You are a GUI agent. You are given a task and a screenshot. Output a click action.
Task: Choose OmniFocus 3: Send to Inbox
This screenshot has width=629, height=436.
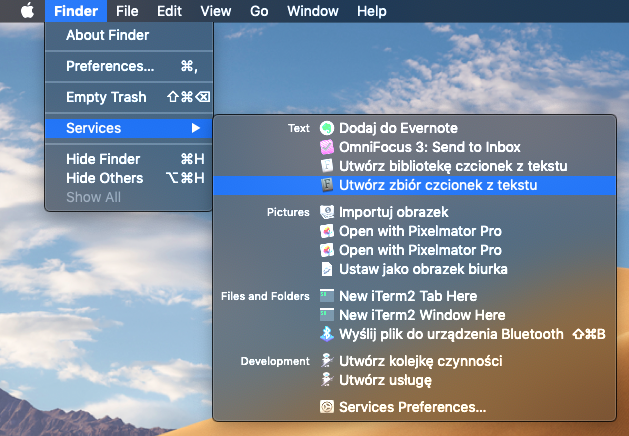click(x=414, y=147)
